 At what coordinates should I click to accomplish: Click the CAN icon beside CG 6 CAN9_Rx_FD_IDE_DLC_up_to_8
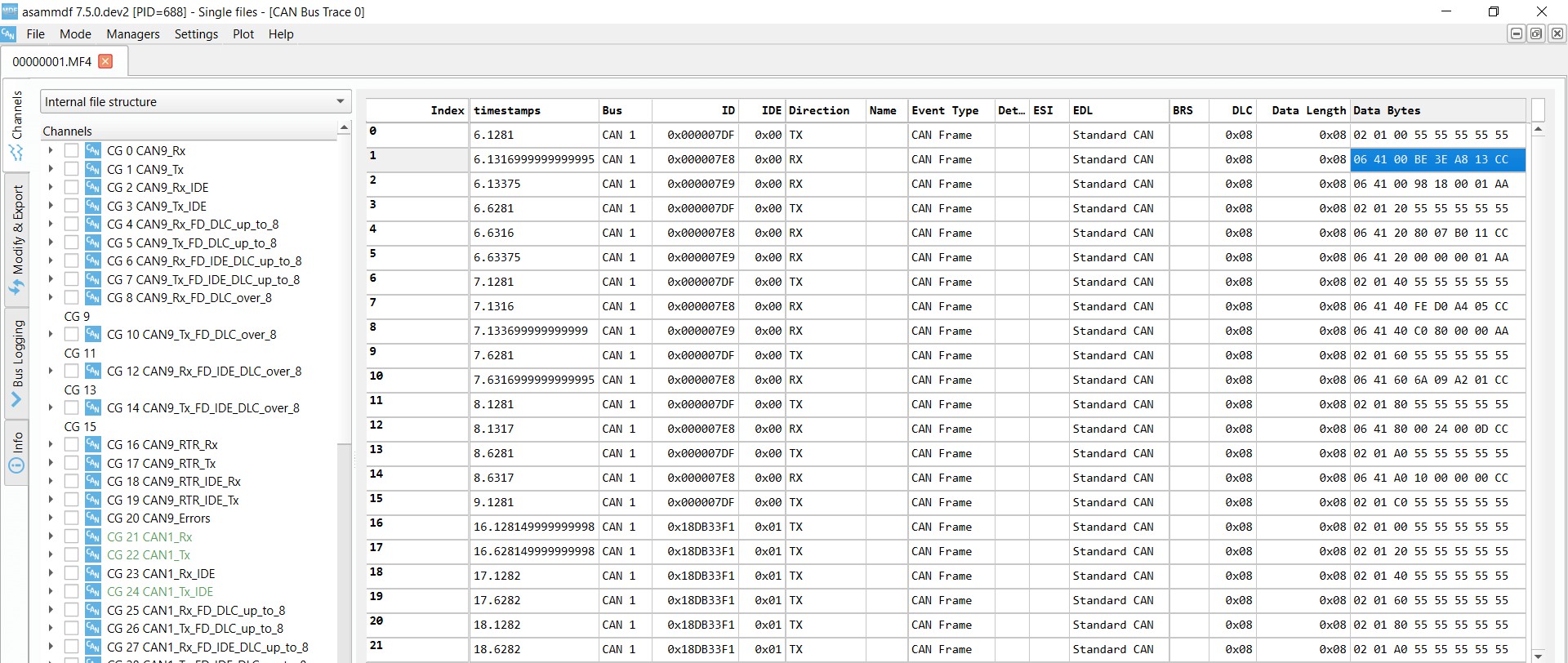point(93,261)
